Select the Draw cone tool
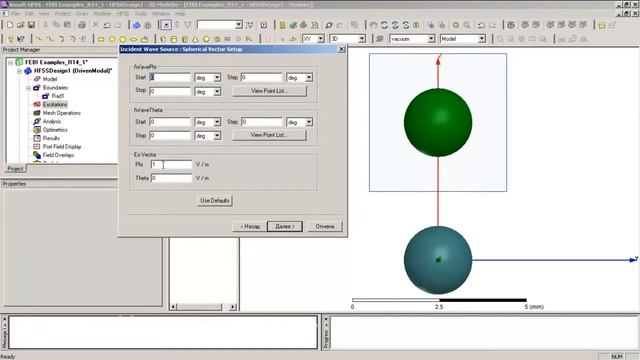 coord(196,39)
